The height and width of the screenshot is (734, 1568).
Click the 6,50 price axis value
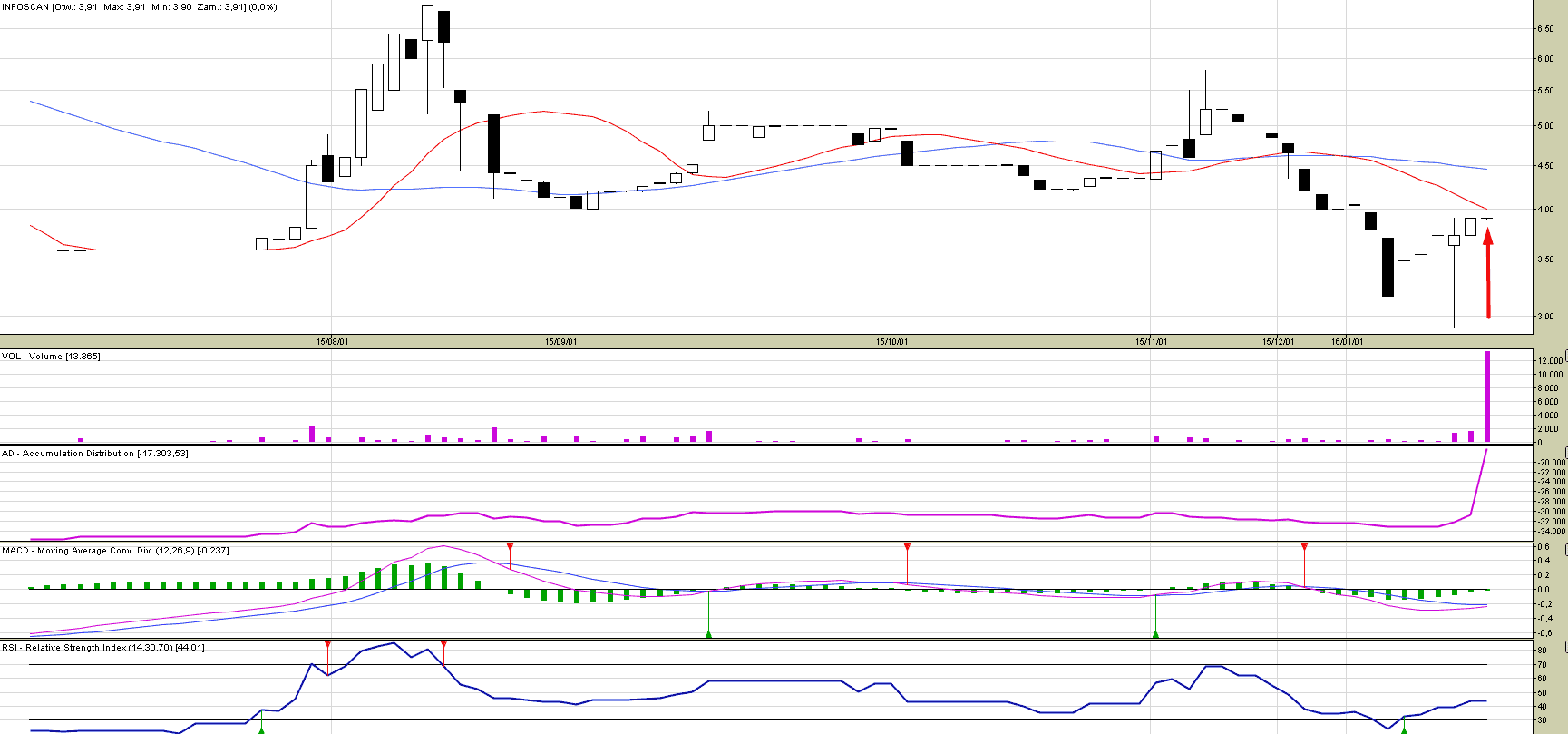1545,29
